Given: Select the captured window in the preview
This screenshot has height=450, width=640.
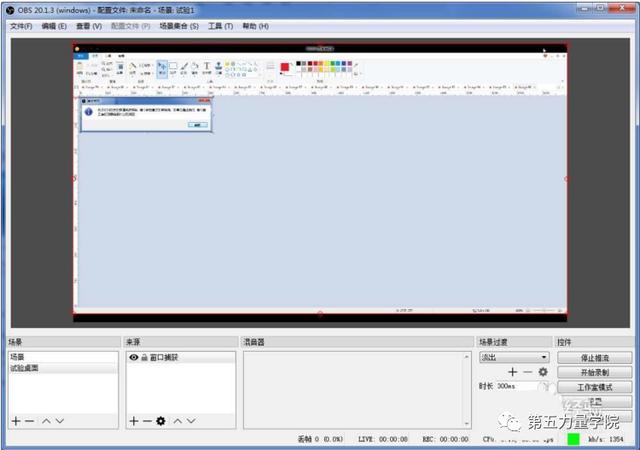Looking at the screenshot, I should [320, 179].
